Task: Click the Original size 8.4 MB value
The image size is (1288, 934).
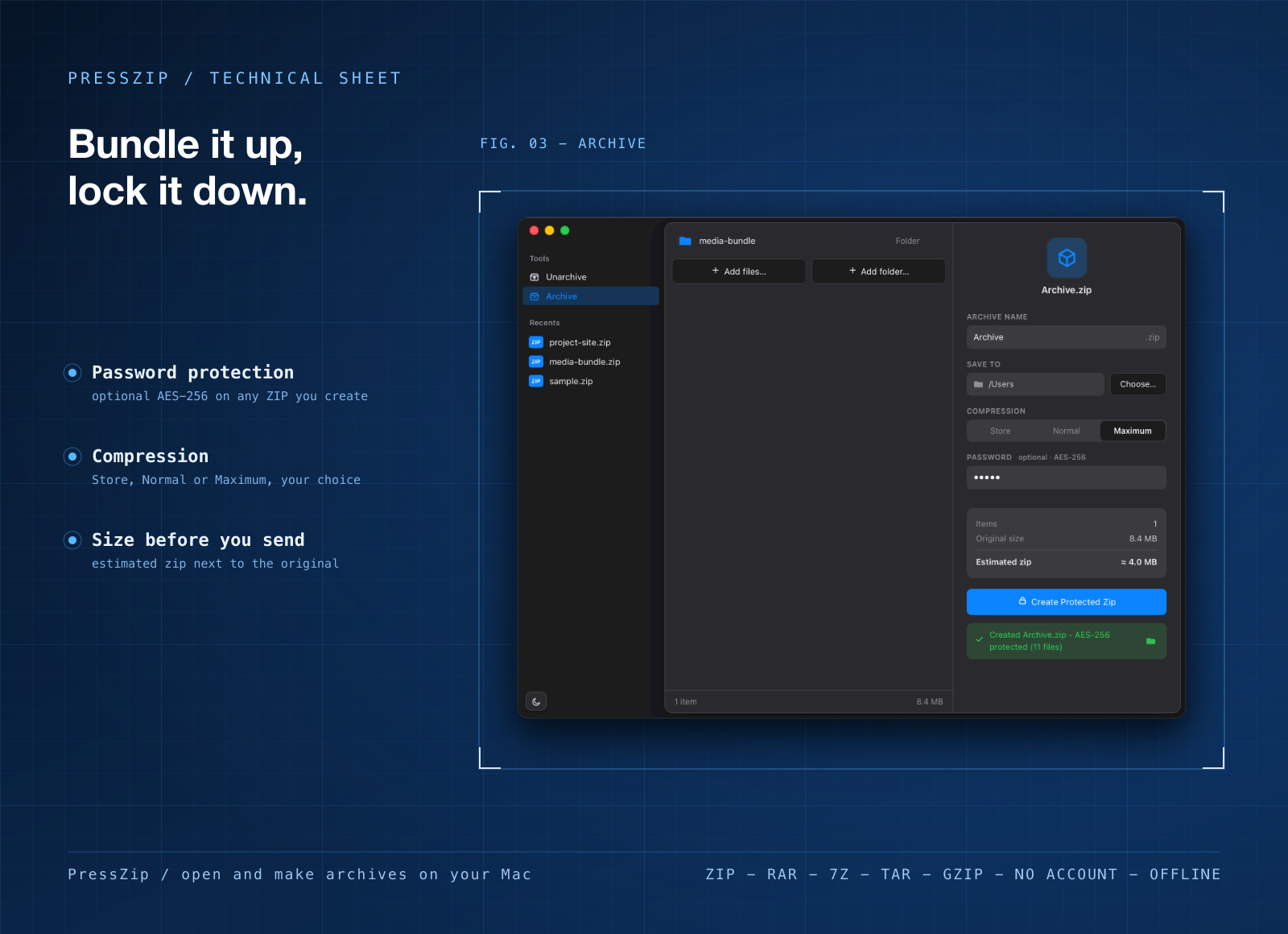Action: point(1143,539)
